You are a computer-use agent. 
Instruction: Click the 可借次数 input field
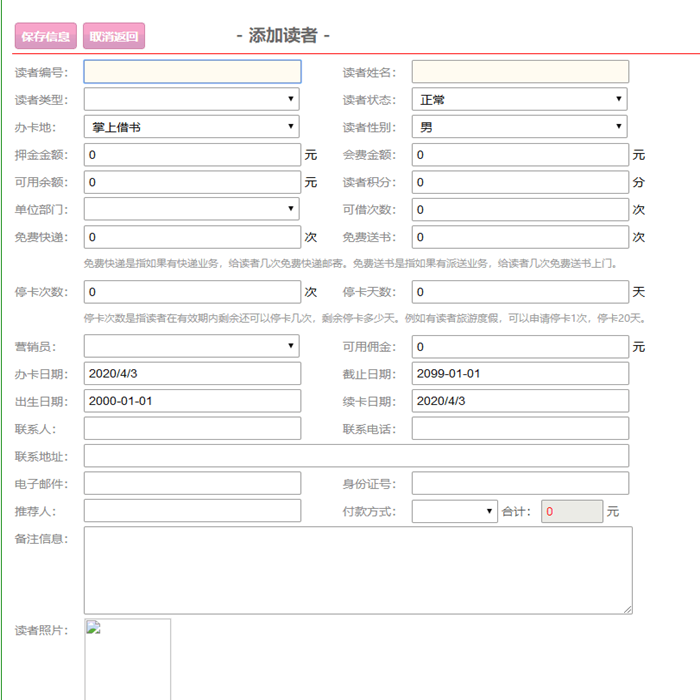(x=520, y=209)
